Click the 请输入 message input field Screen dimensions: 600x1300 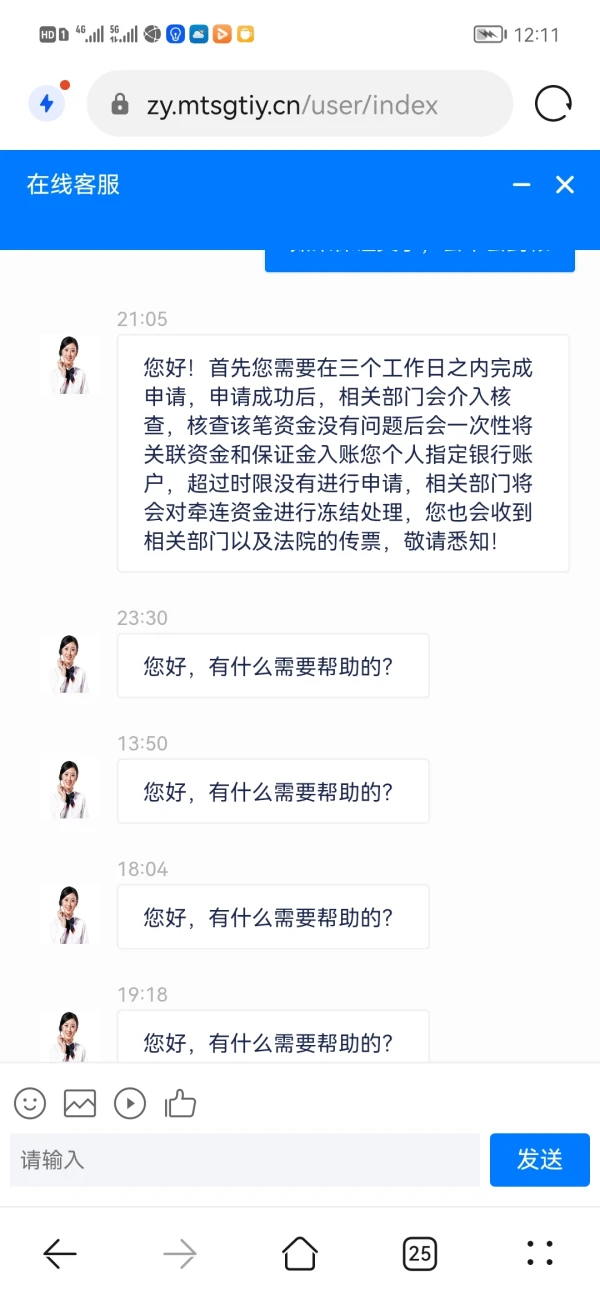(240, 1160)
